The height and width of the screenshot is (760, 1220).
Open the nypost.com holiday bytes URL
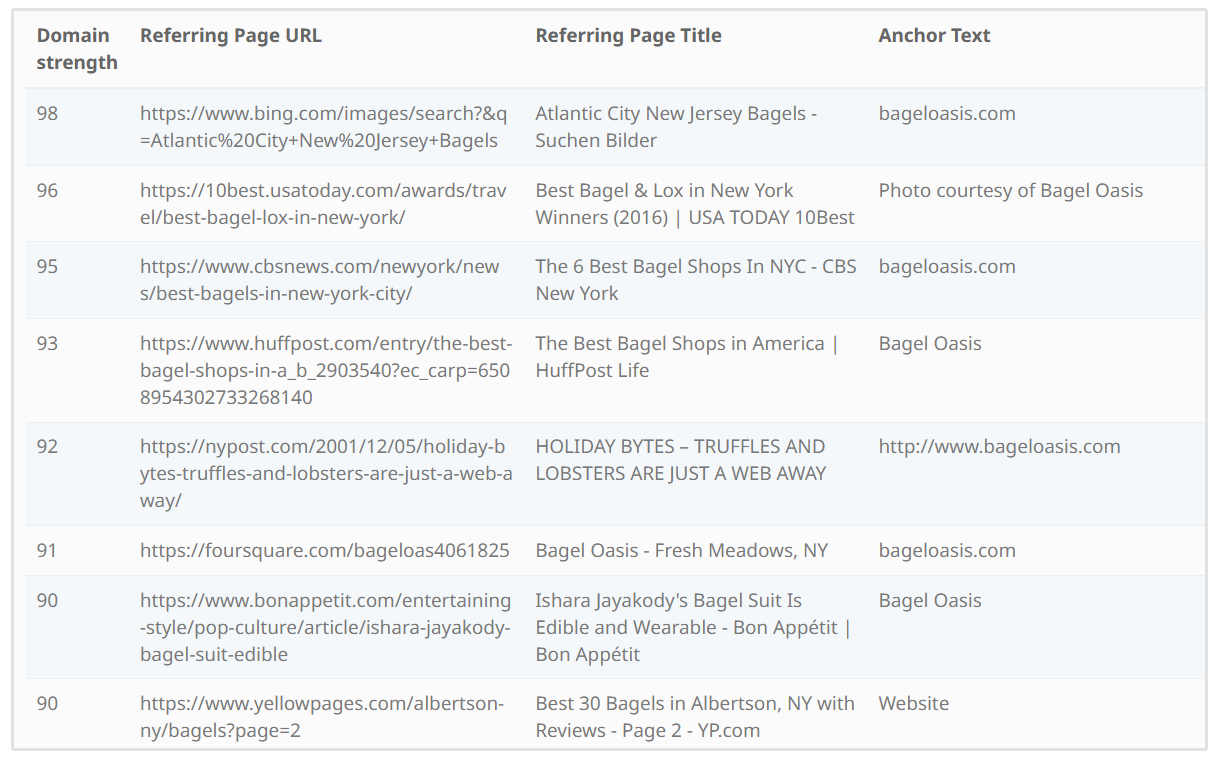(325, 473)
